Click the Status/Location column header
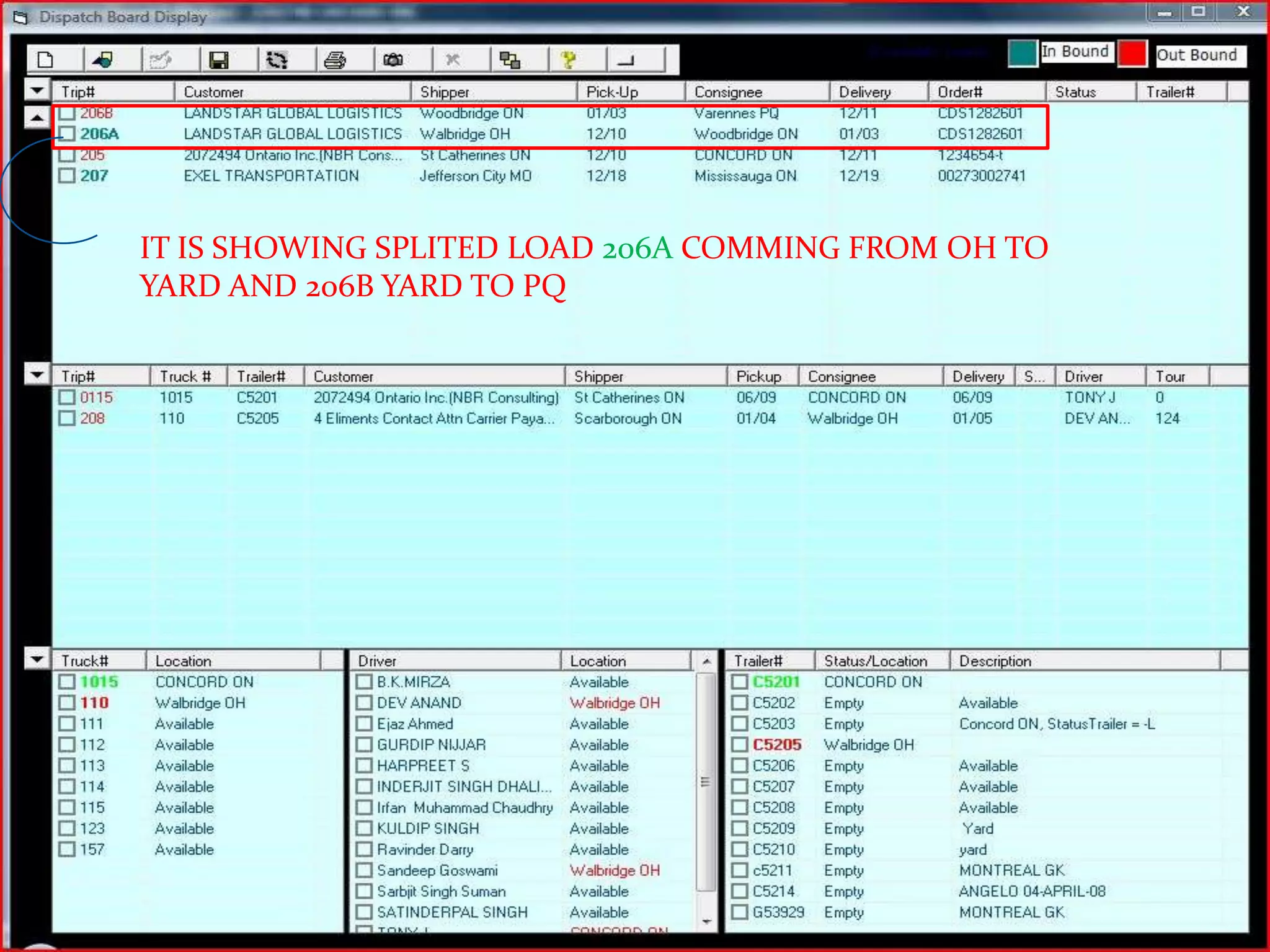Viewport: 1270px width, 952px height. [882, 661]
